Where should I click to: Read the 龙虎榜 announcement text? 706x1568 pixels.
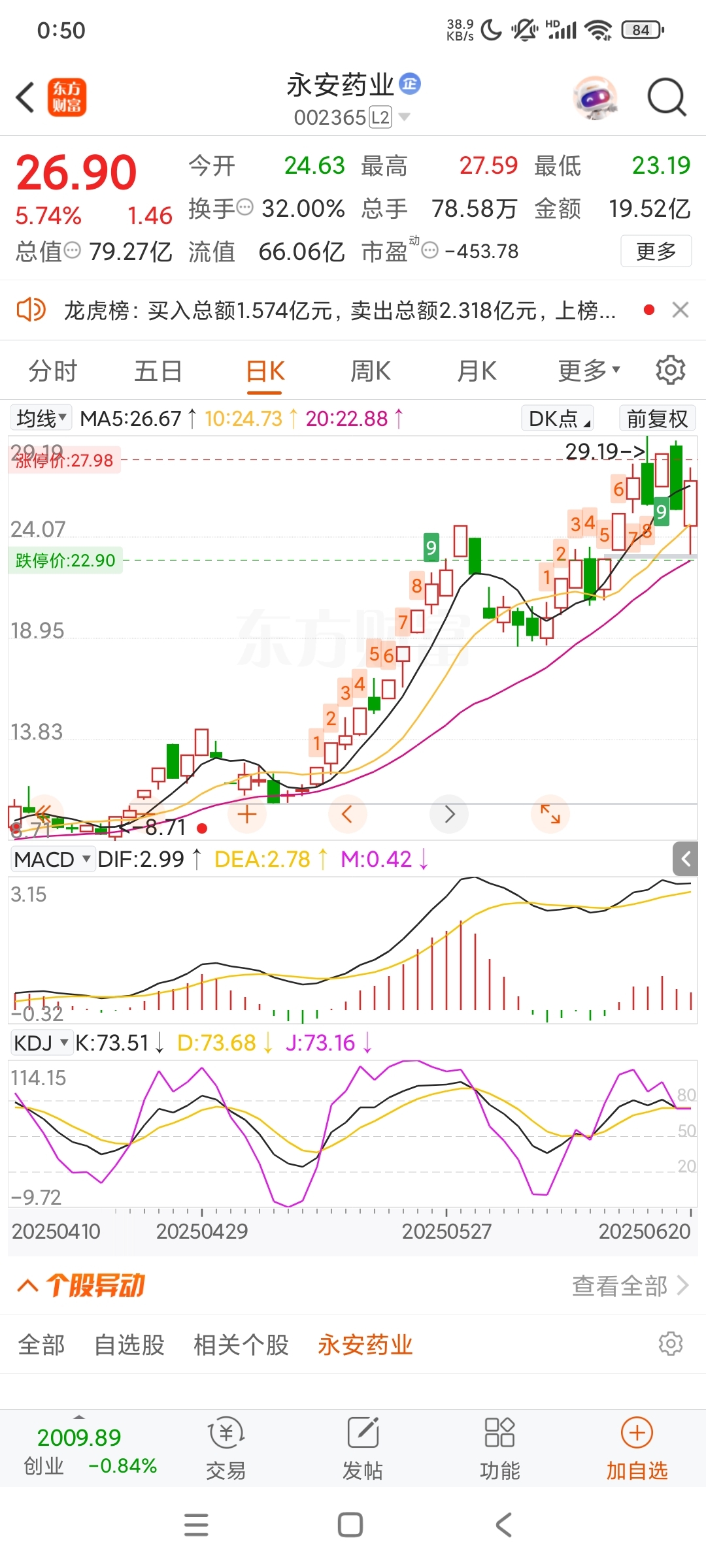340,310
